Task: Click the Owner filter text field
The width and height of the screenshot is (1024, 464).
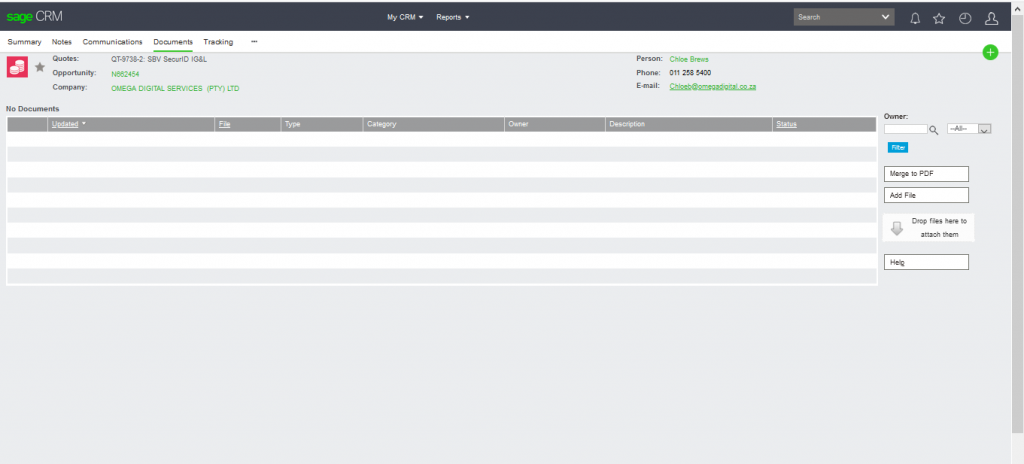Action: (905, 129)
